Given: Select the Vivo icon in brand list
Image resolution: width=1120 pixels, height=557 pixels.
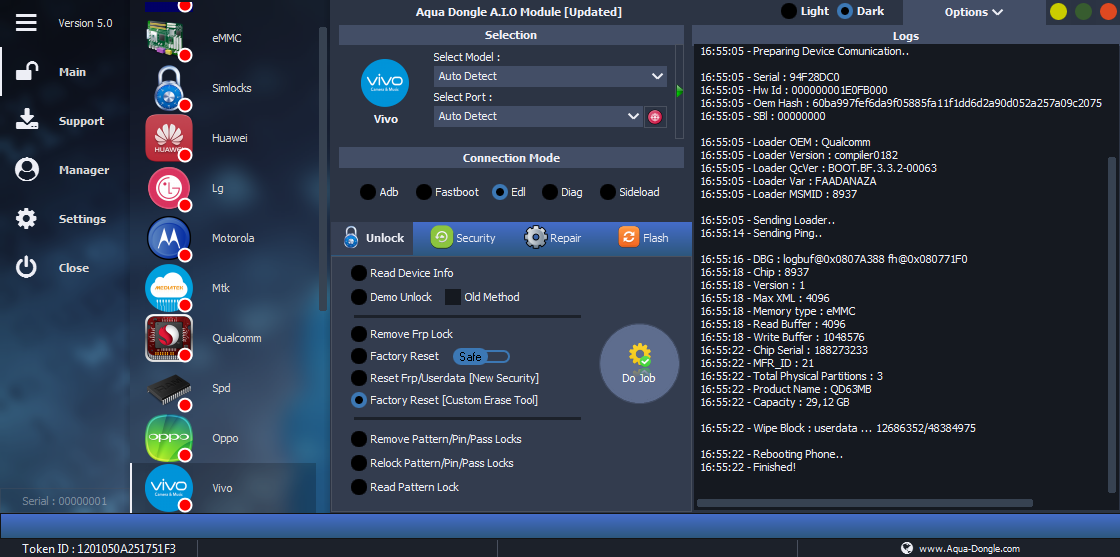Looking at the screenshot, I should point(168,488).
